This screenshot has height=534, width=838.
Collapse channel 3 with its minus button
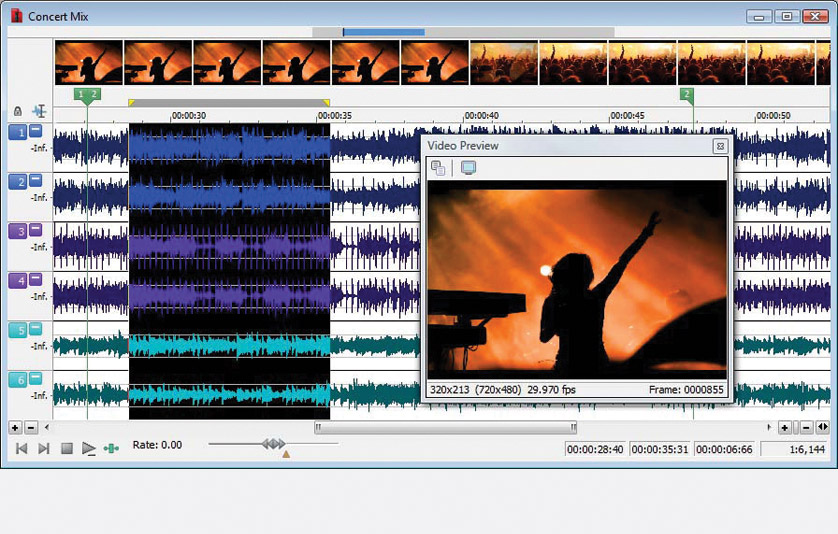tap(35, 231)
